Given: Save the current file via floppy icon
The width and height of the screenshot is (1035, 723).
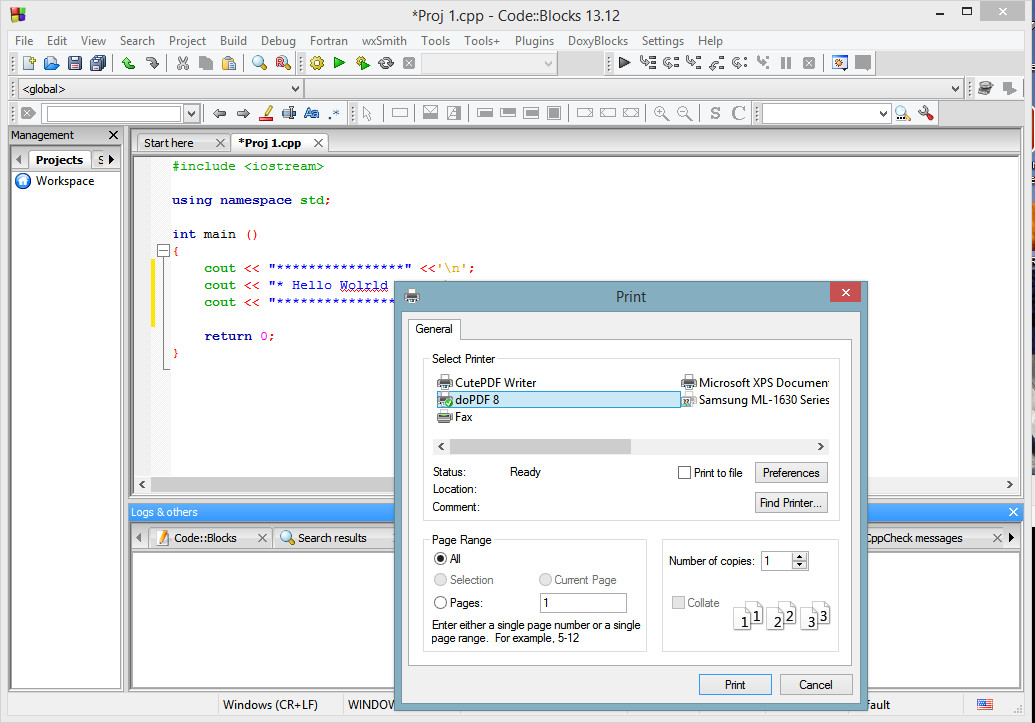Looking at the screenshot, I should 75,63.
